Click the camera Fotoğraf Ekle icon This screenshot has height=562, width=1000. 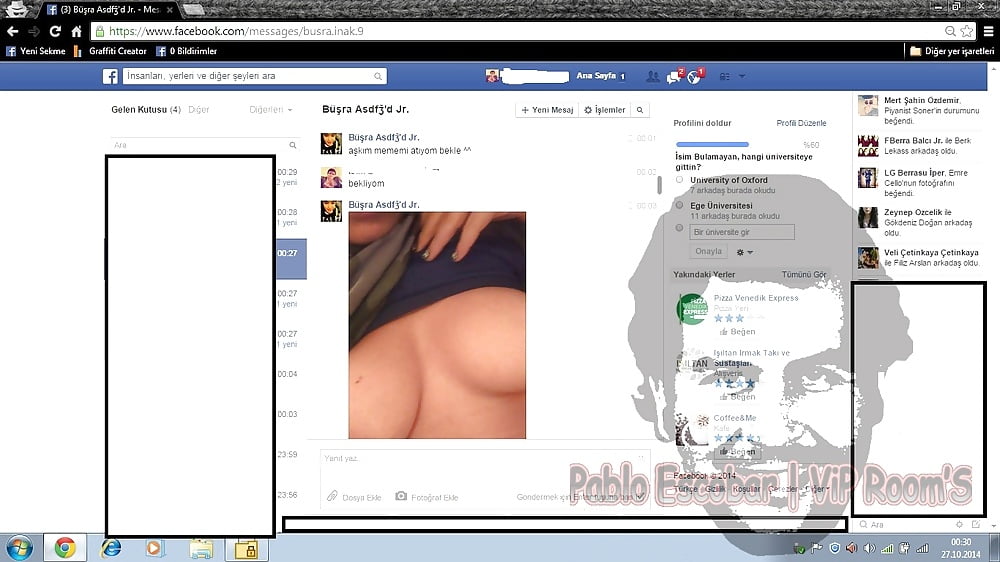[401, 496]
